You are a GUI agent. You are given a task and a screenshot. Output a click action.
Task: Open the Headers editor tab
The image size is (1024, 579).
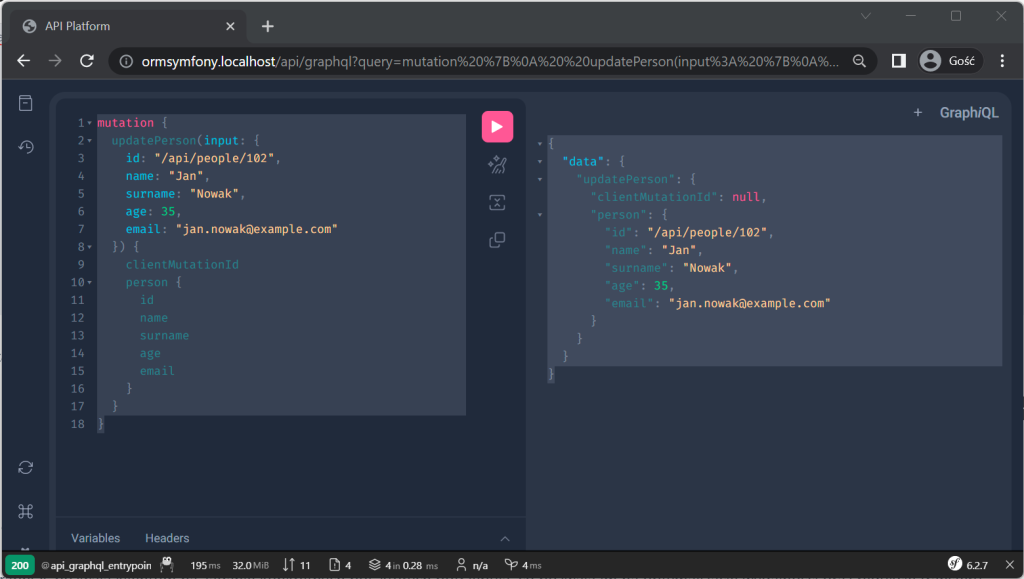167,538
